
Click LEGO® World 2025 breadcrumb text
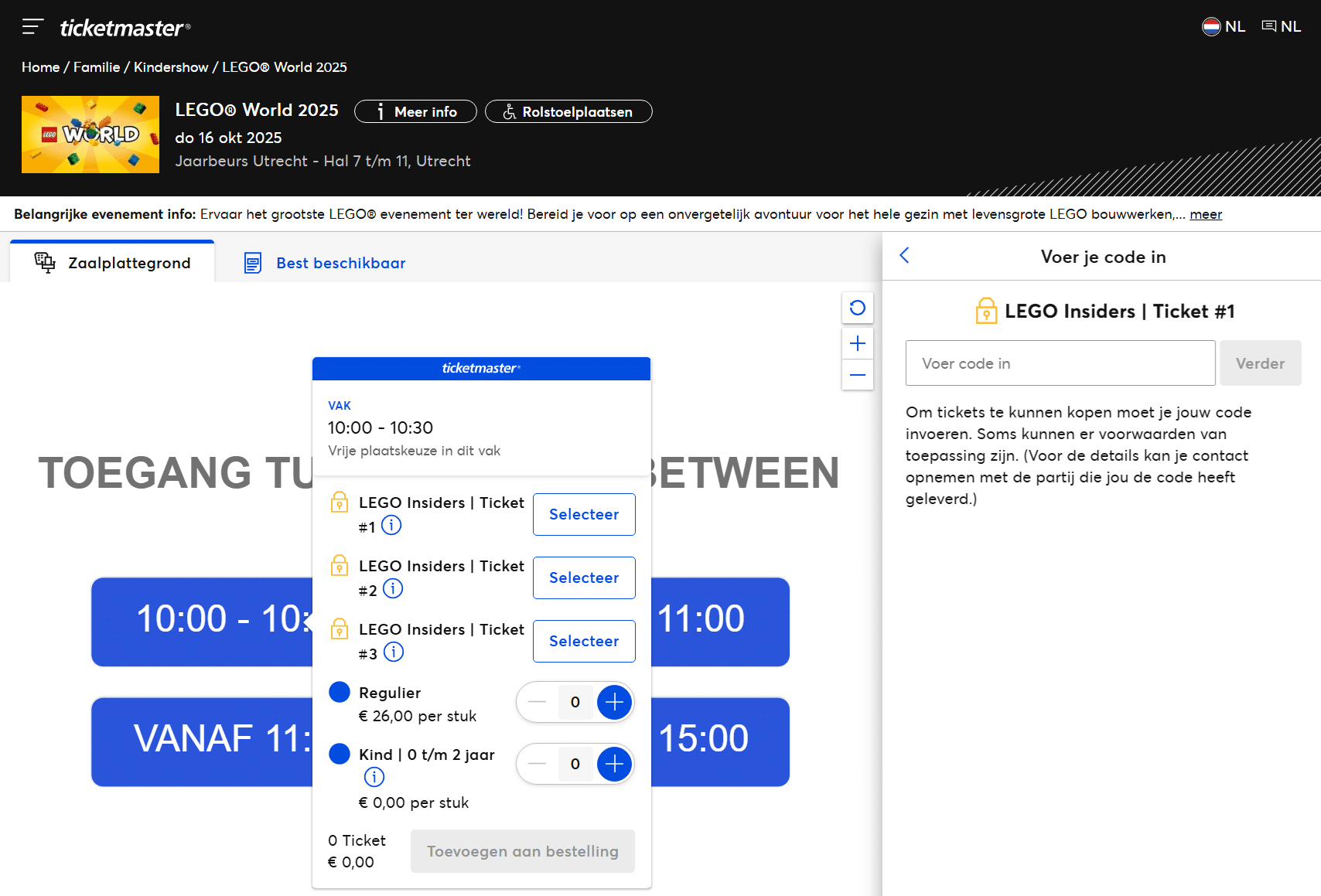coord(285,67)
